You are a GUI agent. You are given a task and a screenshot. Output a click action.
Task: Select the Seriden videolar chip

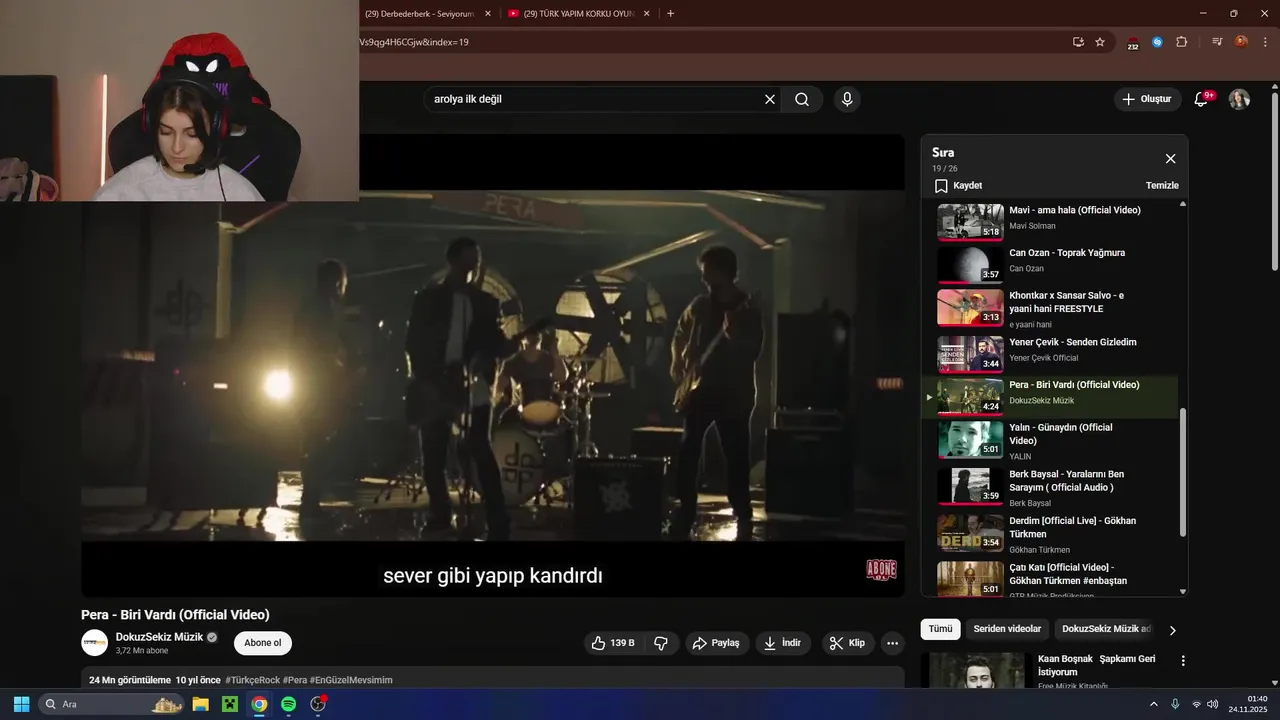click(1007, 629)
